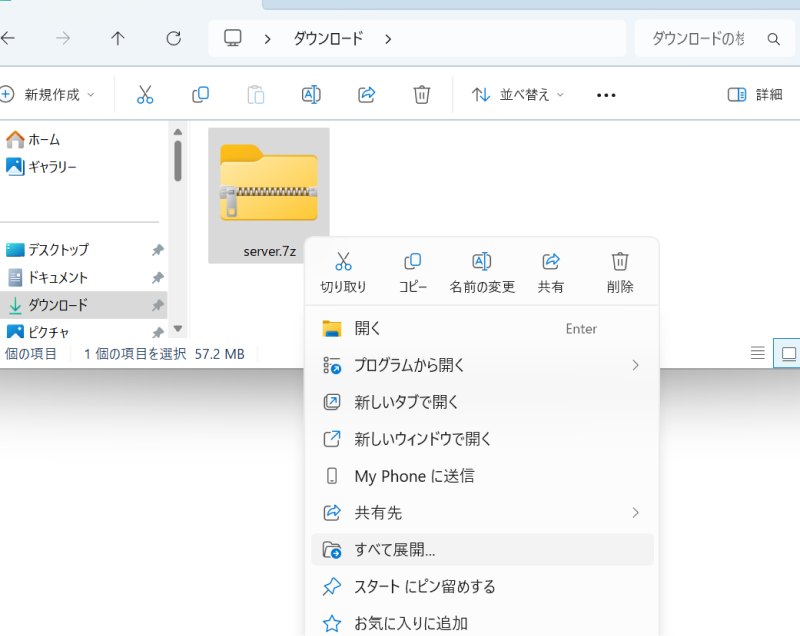
Task: Go back with the left arrow
Action: coord(8,38)
